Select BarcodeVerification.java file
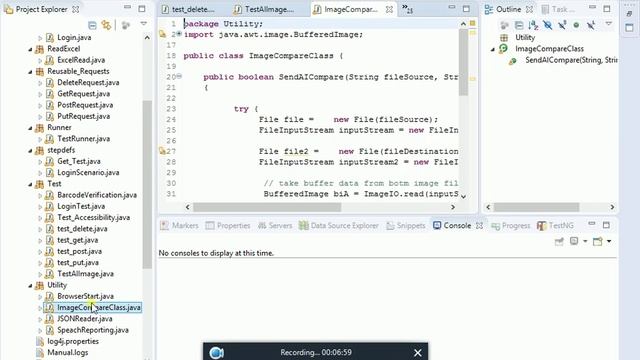 point(97,195)
